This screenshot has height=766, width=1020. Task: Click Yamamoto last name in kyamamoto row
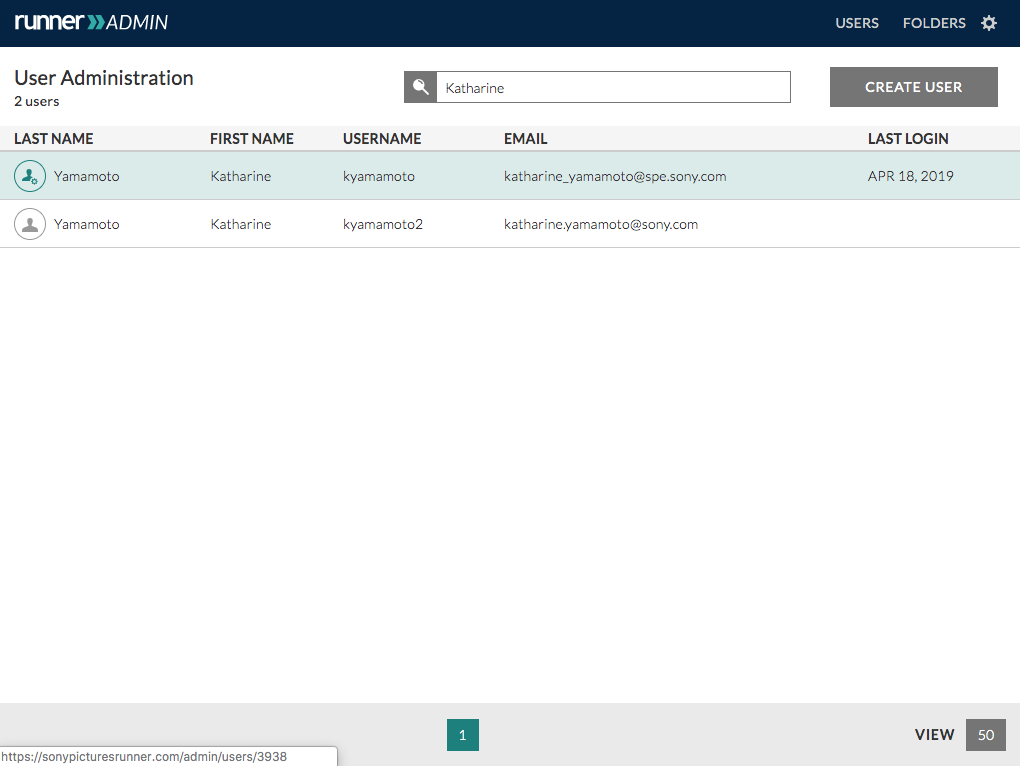tap(87, 176)
